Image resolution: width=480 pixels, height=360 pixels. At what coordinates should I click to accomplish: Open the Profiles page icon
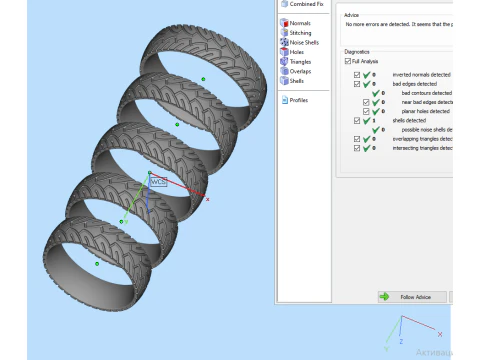click(285, 100)
